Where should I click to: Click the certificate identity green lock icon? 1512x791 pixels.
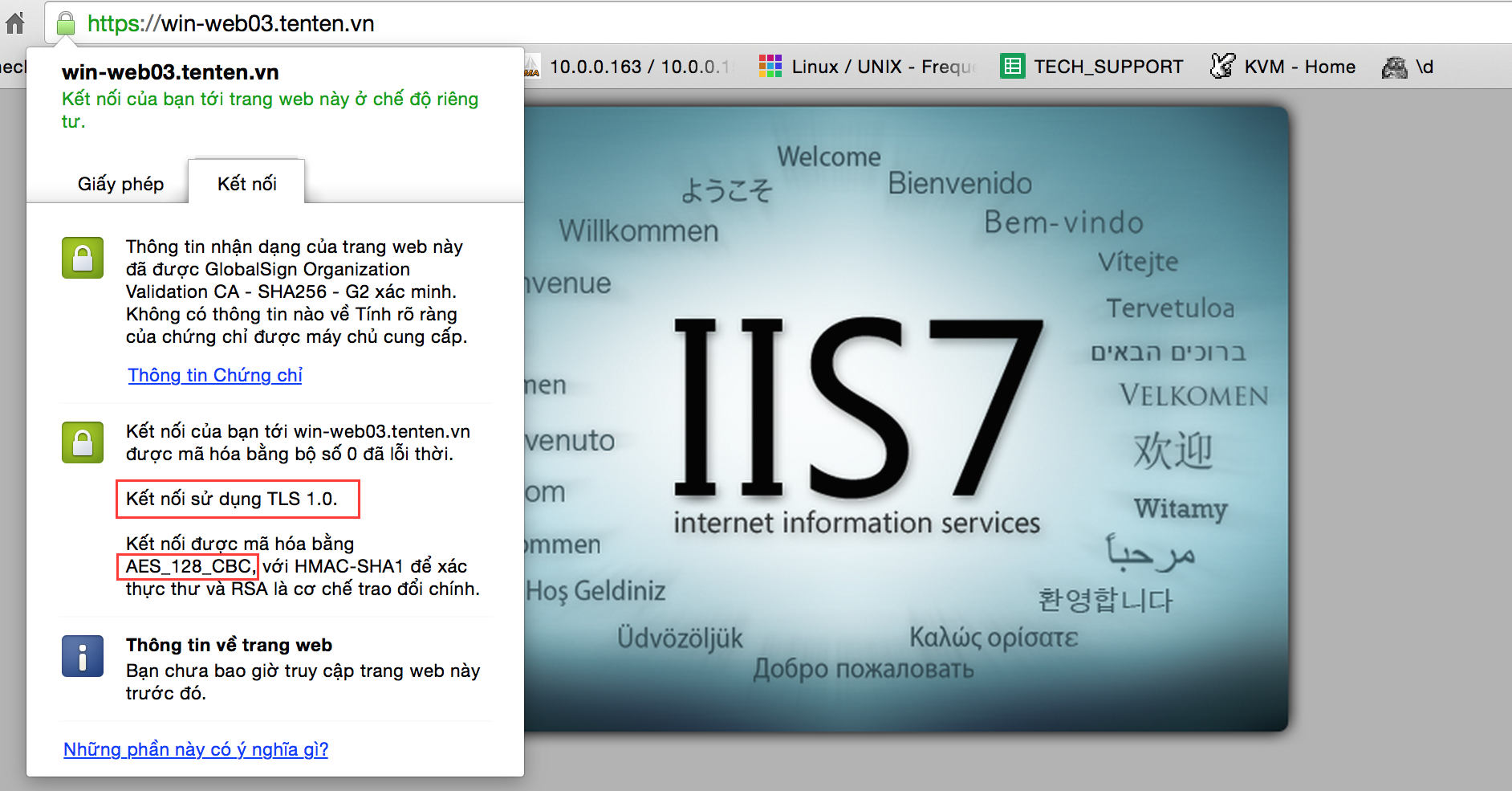[83, 258]
